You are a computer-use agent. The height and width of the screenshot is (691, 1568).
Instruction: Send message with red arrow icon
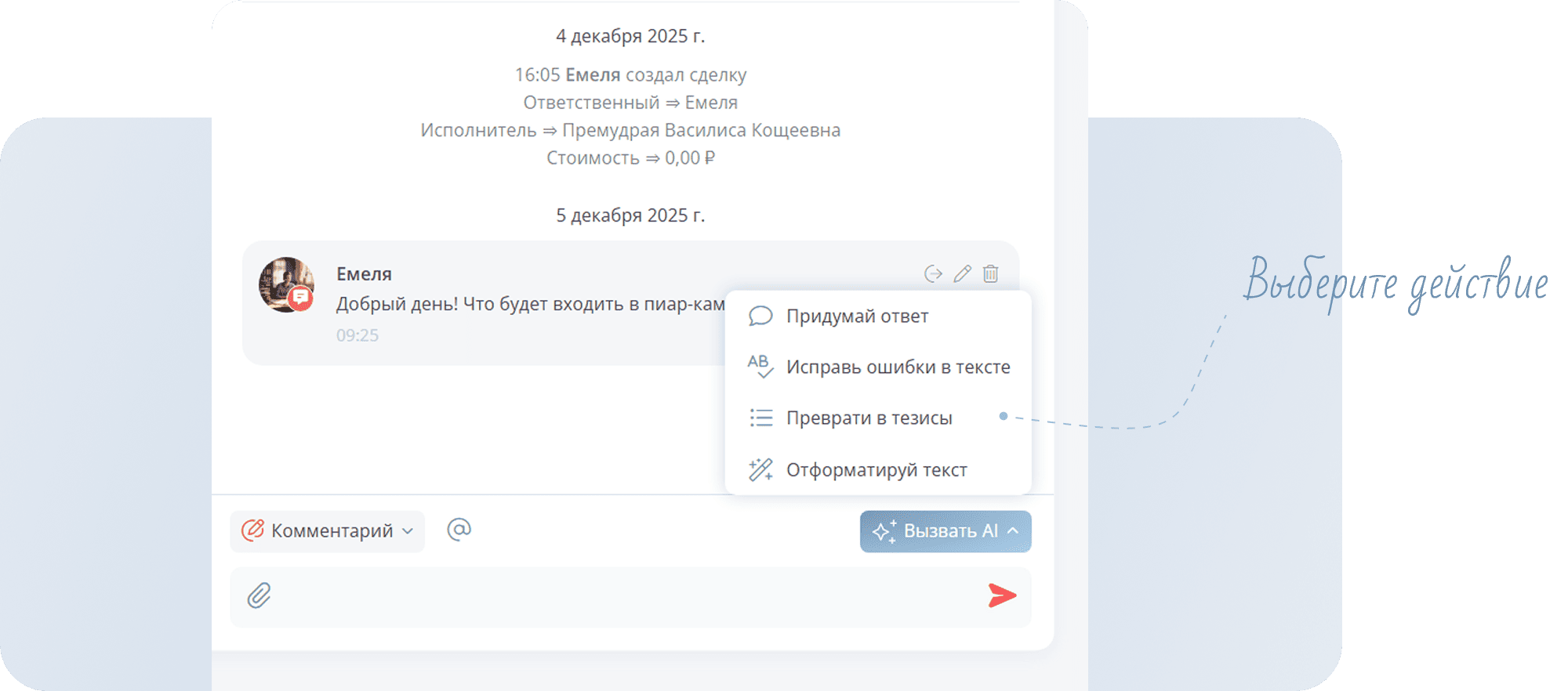(x=1001, y=595)
